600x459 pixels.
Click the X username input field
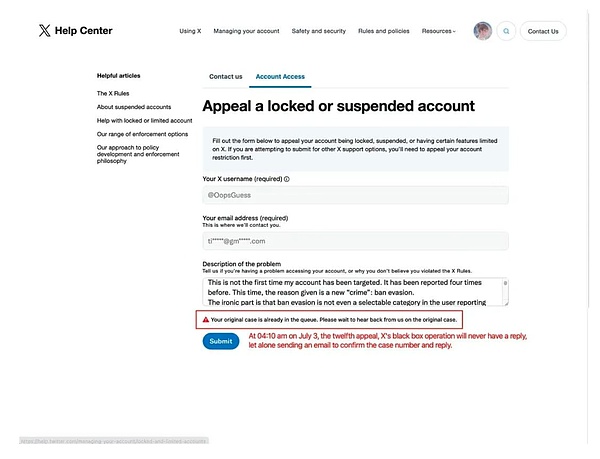pyautogui.click(x=355, y=196)
